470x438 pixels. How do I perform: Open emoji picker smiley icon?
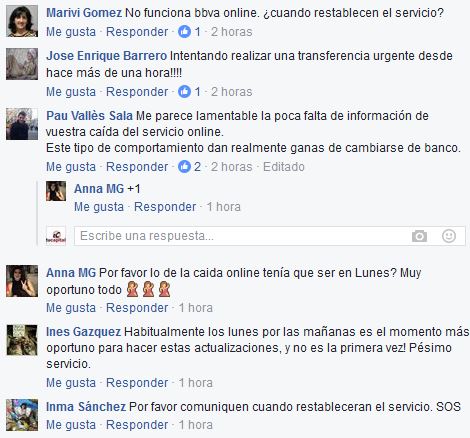point(449,236)
